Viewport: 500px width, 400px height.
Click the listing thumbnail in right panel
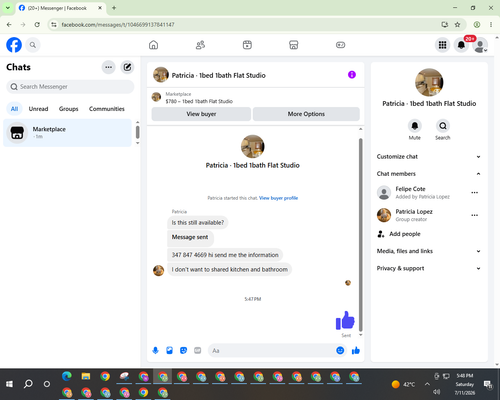pos(429,83)
